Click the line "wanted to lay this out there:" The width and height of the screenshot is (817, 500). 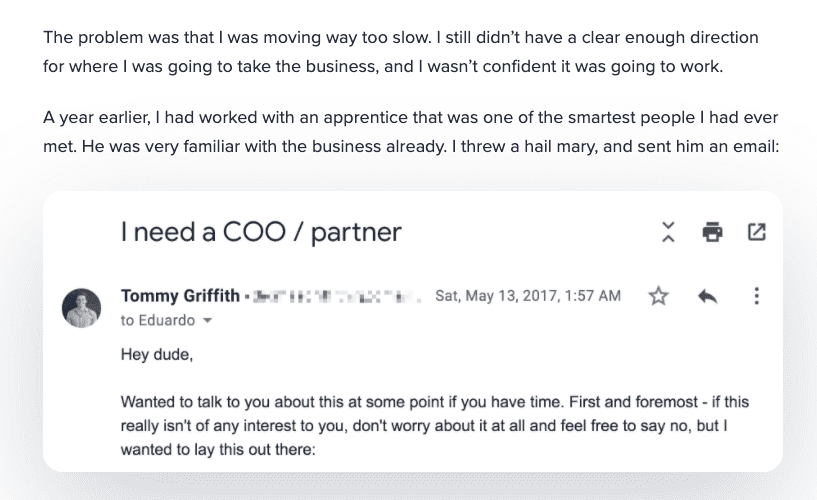point(218,449)
